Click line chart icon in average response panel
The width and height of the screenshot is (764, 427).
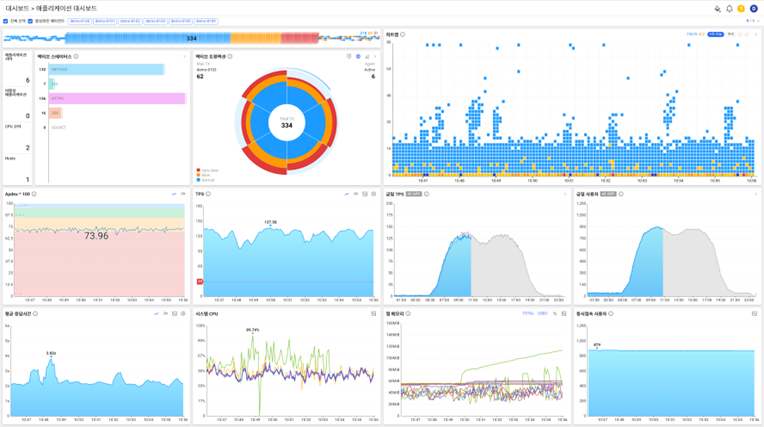[156, 314]
